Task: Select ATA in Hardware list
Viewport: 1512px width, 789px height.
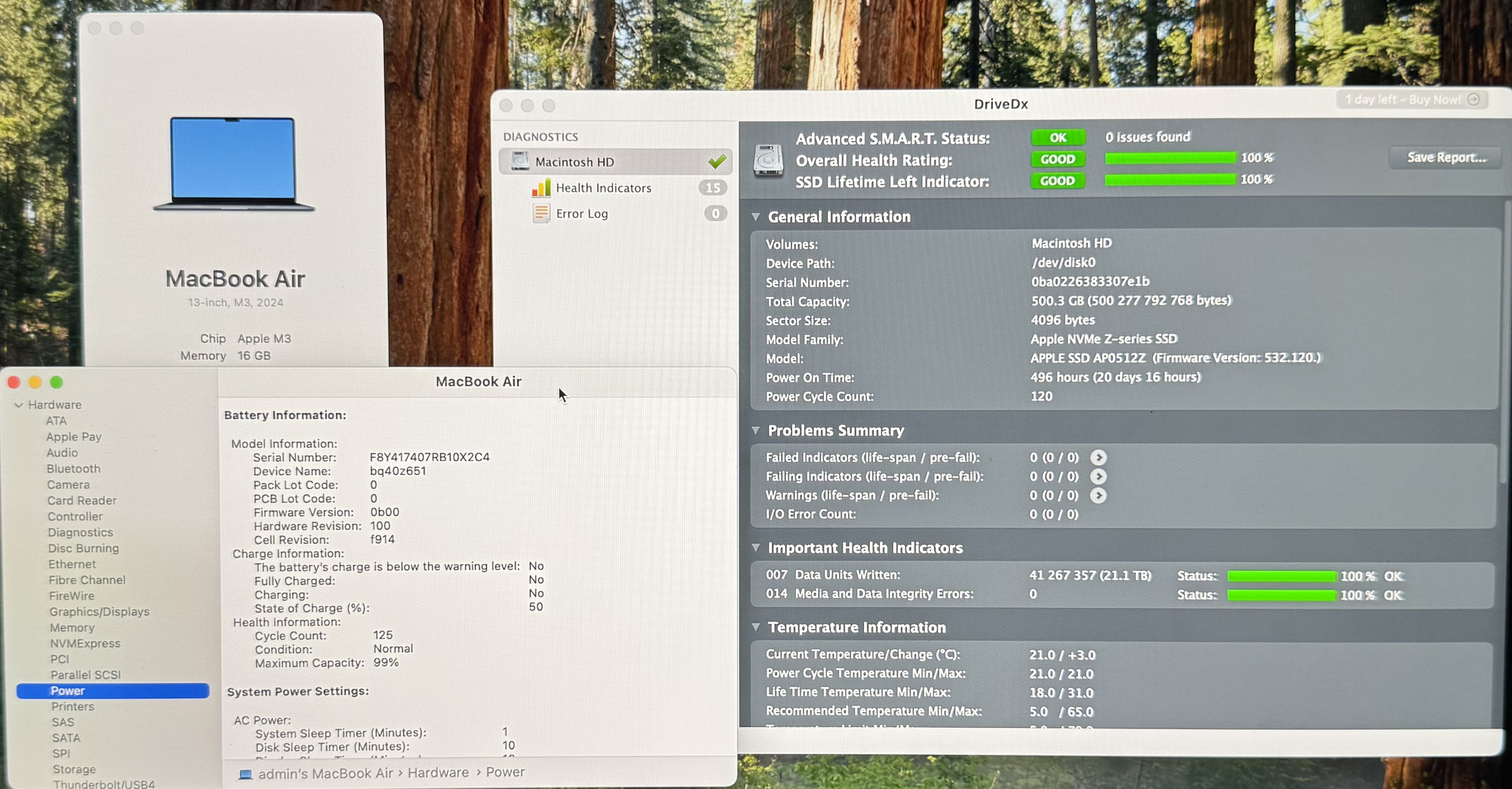Action: point(56,421)
